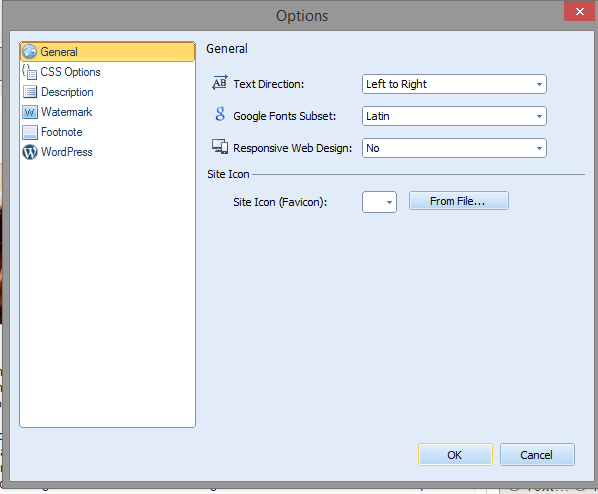
Task: Click the Google Fonts g icon
Action: click(x=220, y=114)
